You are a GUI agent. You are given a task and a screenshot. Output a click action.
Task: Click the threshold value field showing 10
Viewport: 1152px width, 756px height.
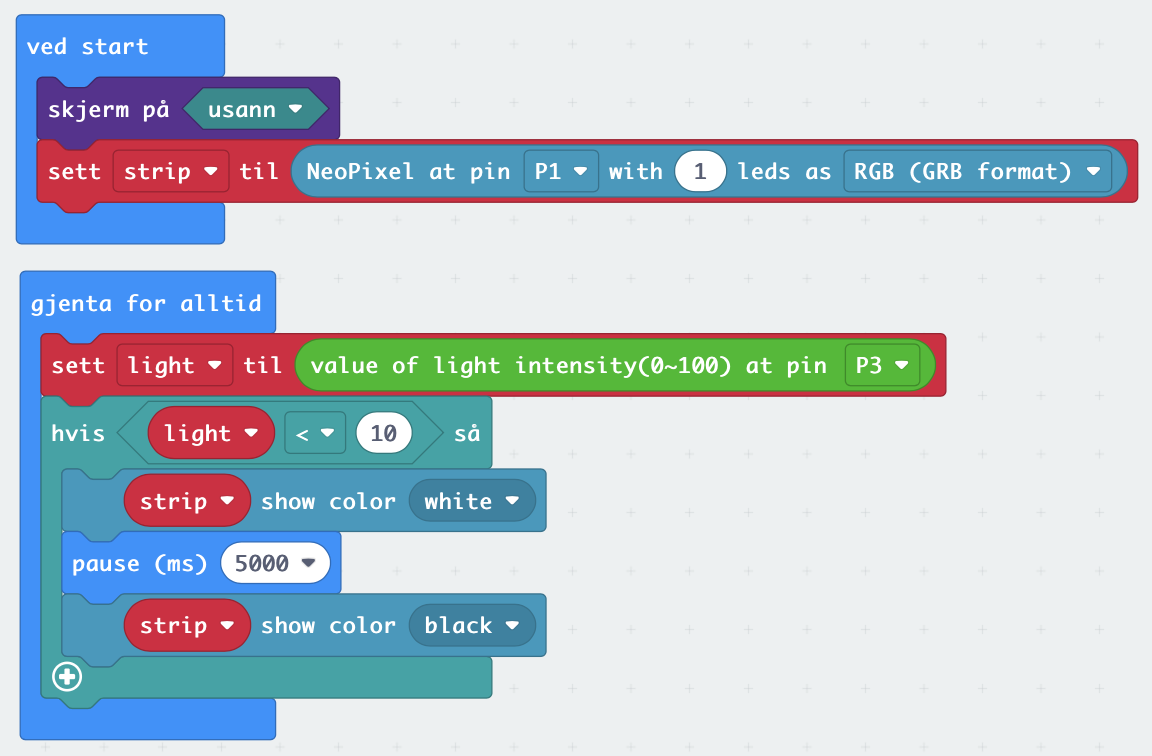pos(384,433)
